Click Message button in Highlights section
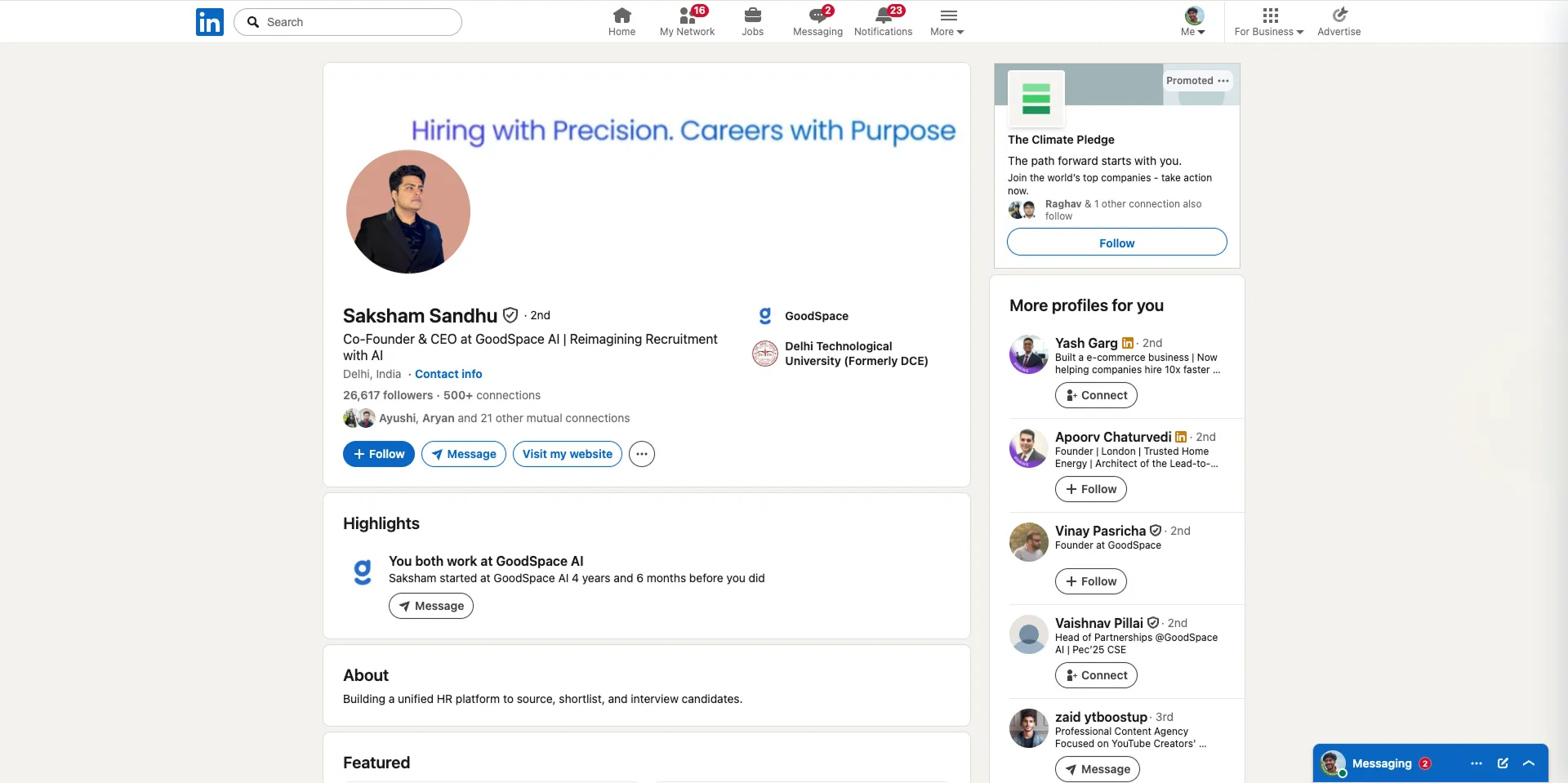Image resolution: width=1568 pixels, height=783 pixels. point(431,606)
